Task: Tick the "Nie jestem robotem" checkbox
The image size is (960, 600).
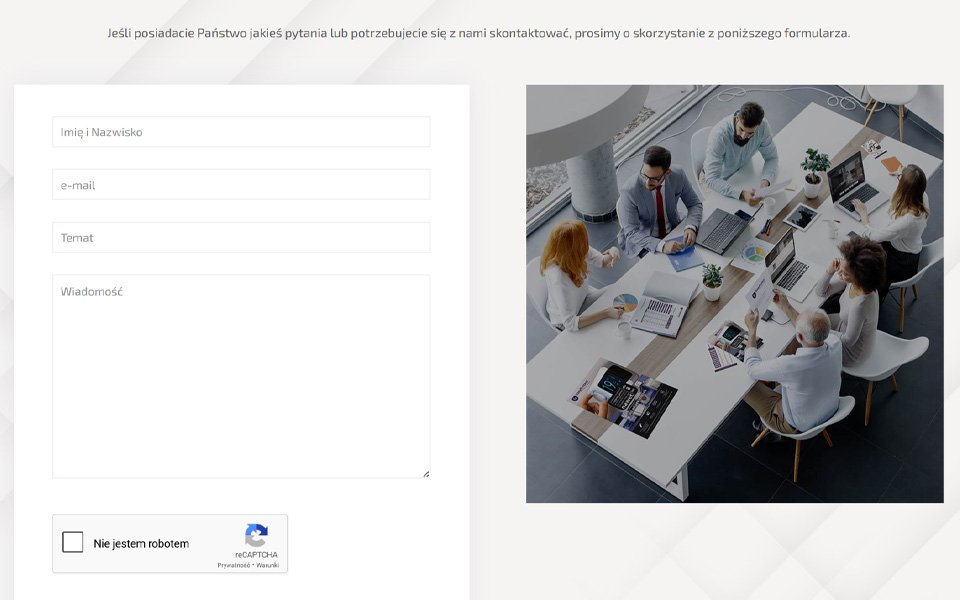Action: click(73, 543)
